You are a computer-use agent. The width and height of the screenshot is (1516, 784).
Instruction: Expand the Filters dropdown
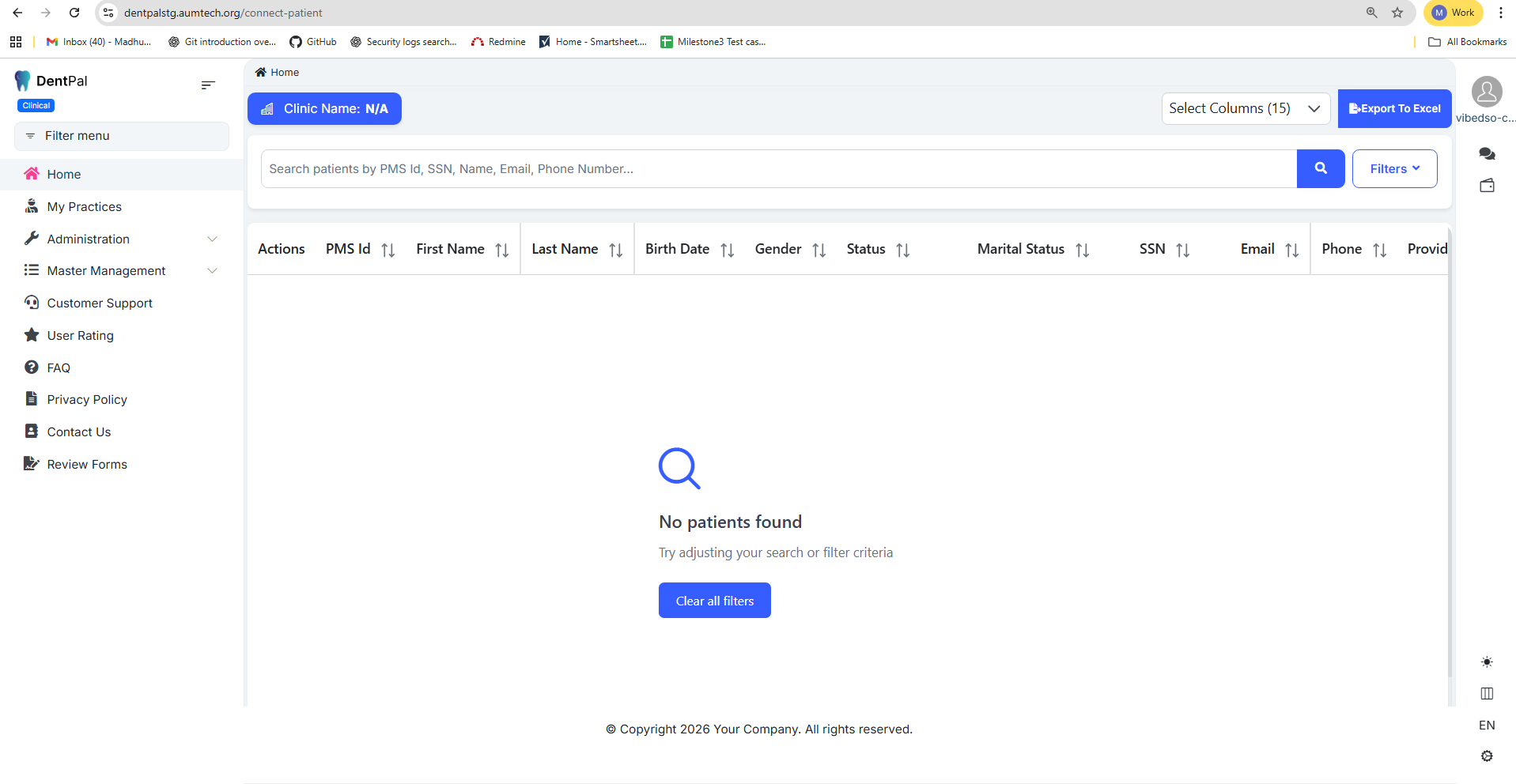coord(1394,168)
